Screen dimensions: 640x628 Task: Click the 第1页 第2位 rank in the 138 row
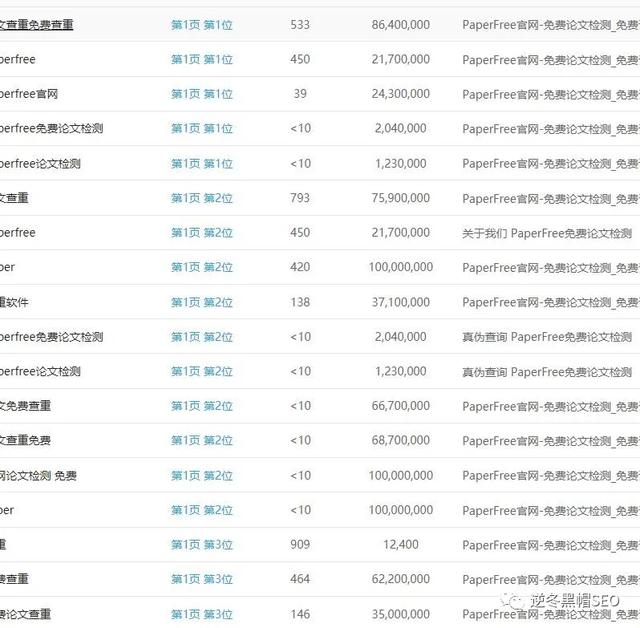(x=202, y=302)
